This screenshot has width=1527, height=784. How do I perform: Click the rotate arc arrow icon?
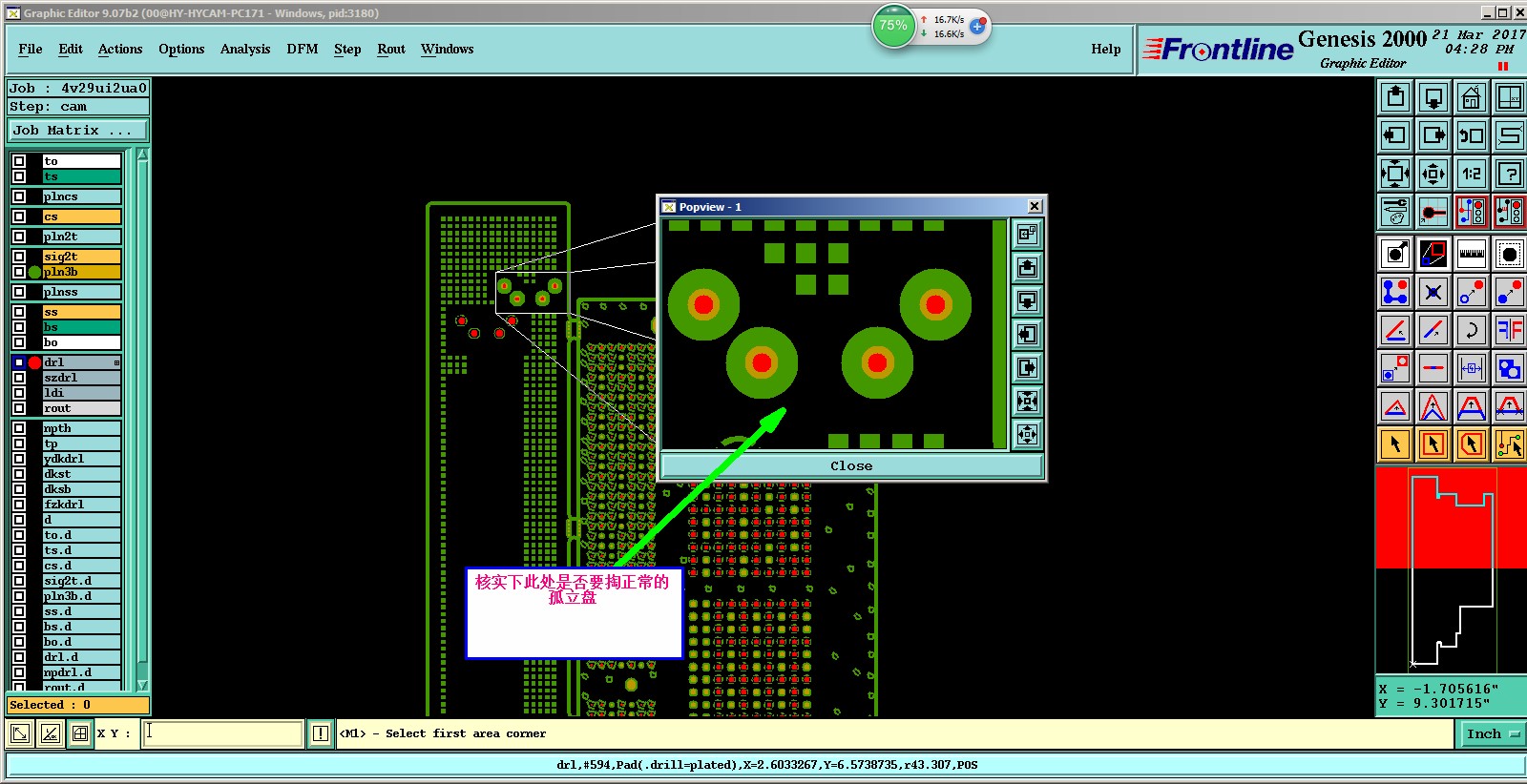pyautogui.click(x=1472, y=330)
